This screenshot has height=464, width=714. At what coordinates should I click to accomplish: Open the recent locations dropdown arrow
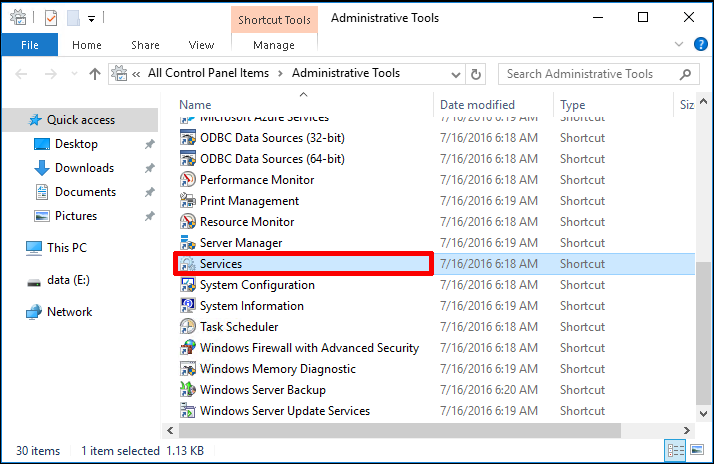point(74,74)
